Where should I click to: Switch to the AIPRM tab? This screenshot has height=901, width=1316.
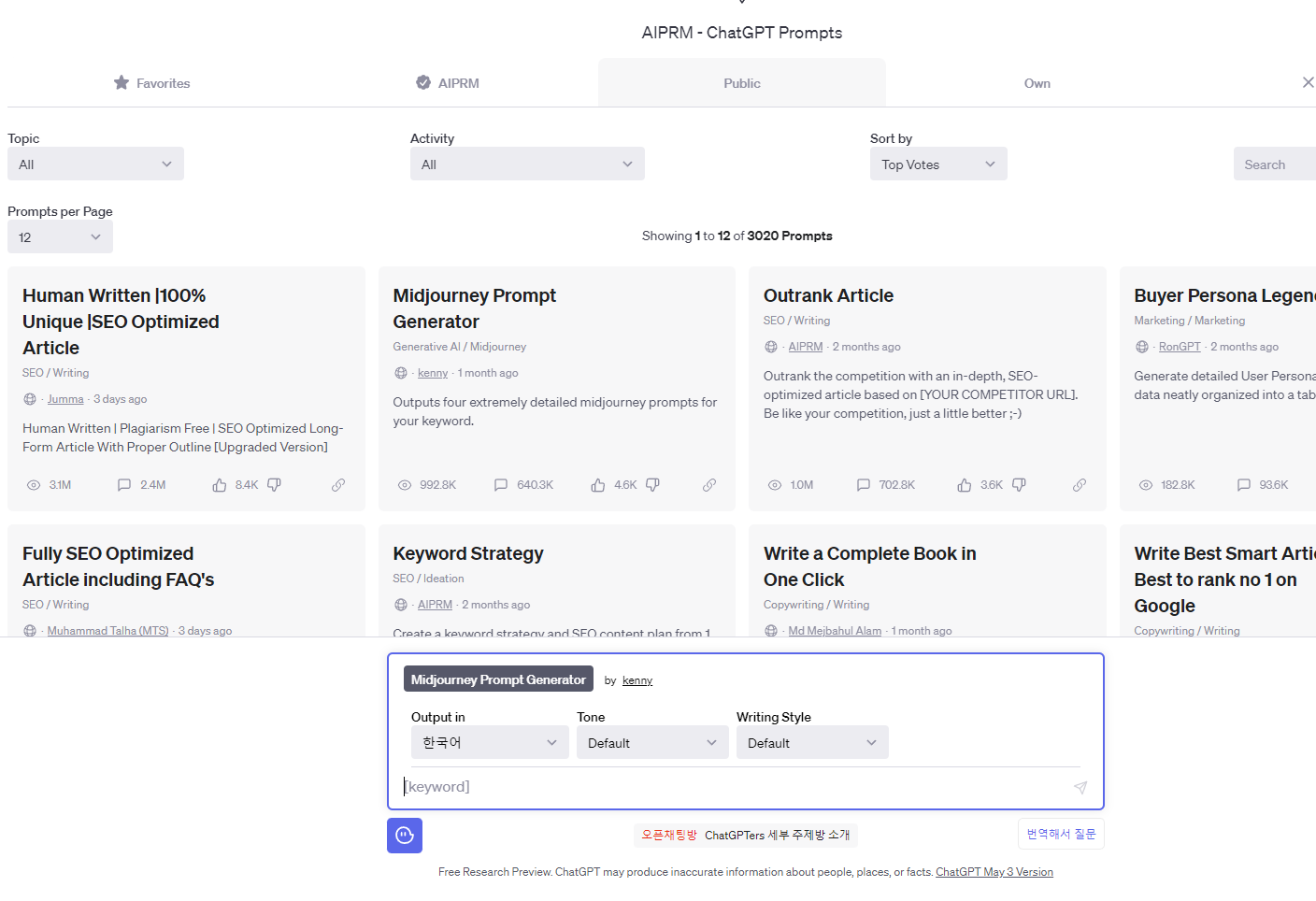point(447,83)
